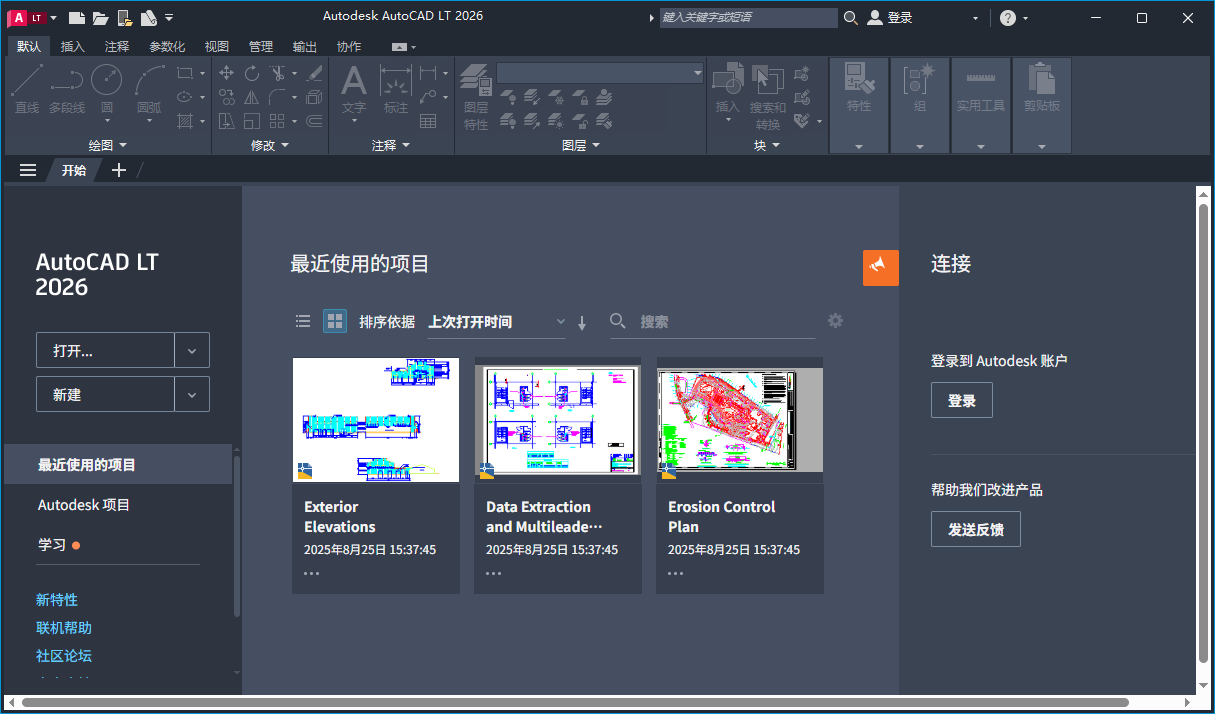Add a new drawing tab with plus button
Image resolution: width=1215 pixels, height=714 pixels.
pos(119,170)
